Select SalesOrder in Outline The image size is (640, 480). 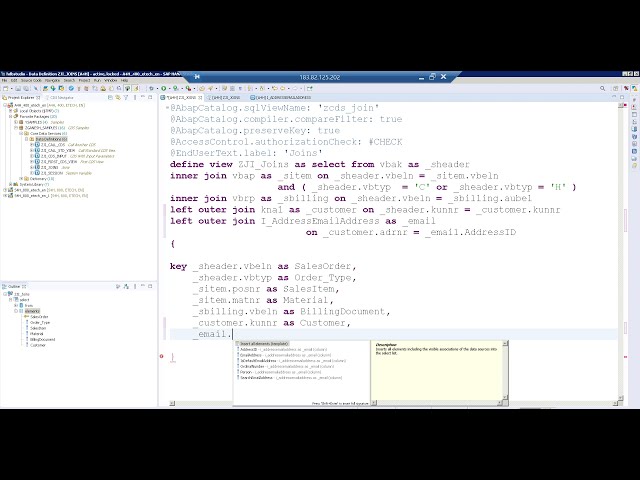39,317
